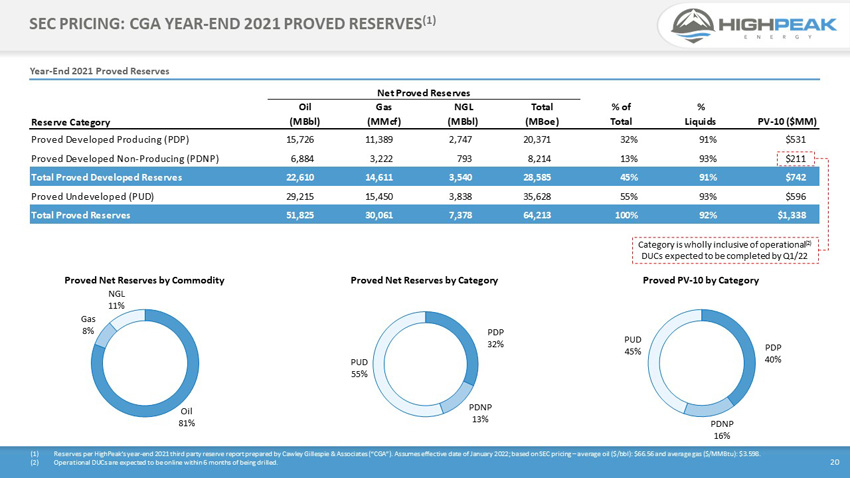The image size is (850, 478).
Task: Click page number 20 in footer
Action: pyautogui.click(x=835, y=462)
